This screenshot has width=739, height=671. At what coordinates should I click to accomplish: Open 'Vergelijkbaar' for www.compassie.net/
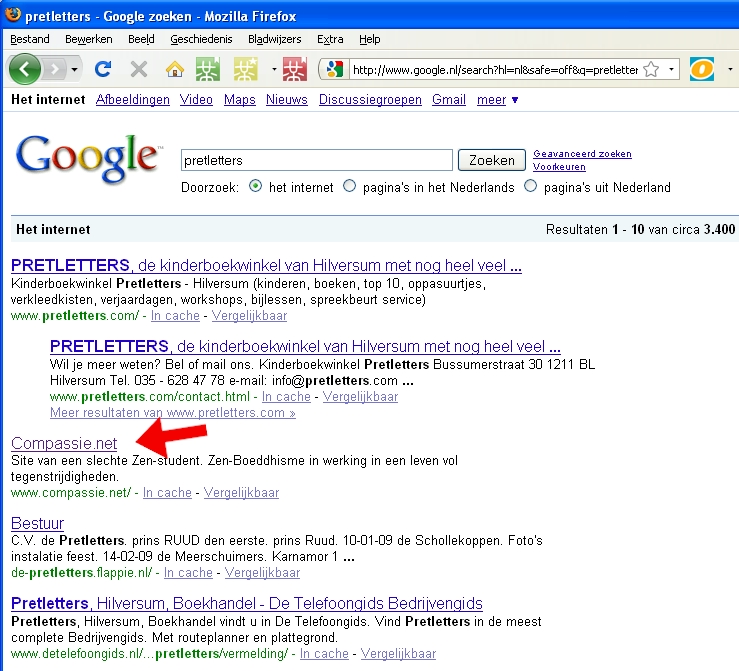click(241, 492)
